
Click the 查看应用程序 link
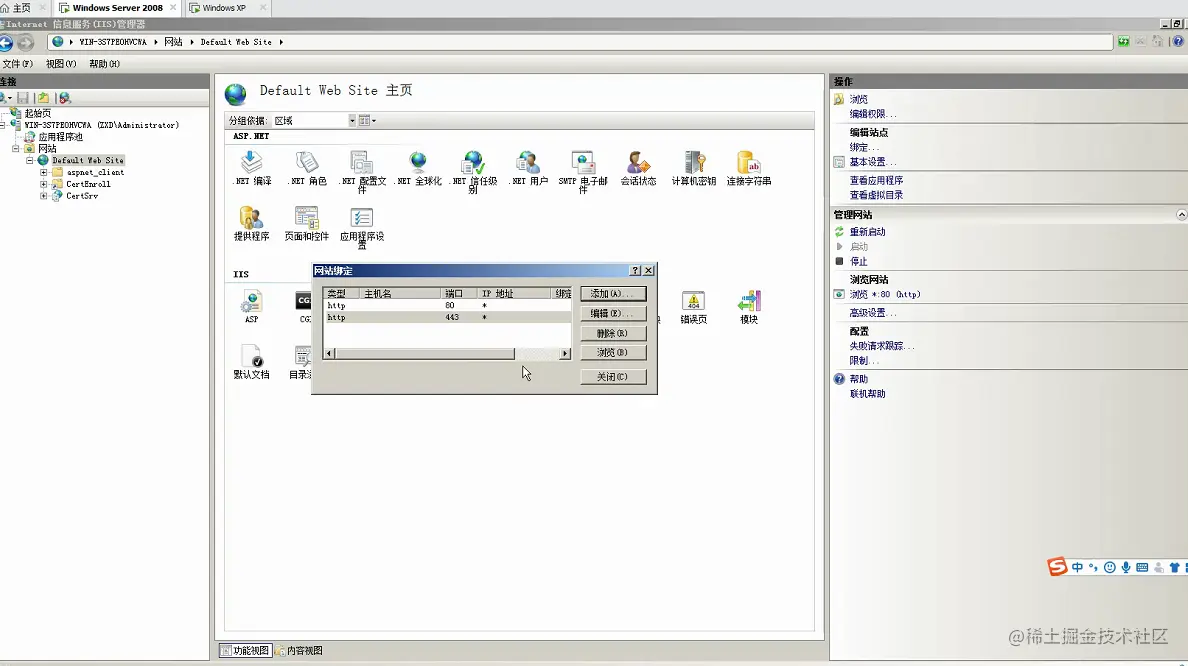876,180
